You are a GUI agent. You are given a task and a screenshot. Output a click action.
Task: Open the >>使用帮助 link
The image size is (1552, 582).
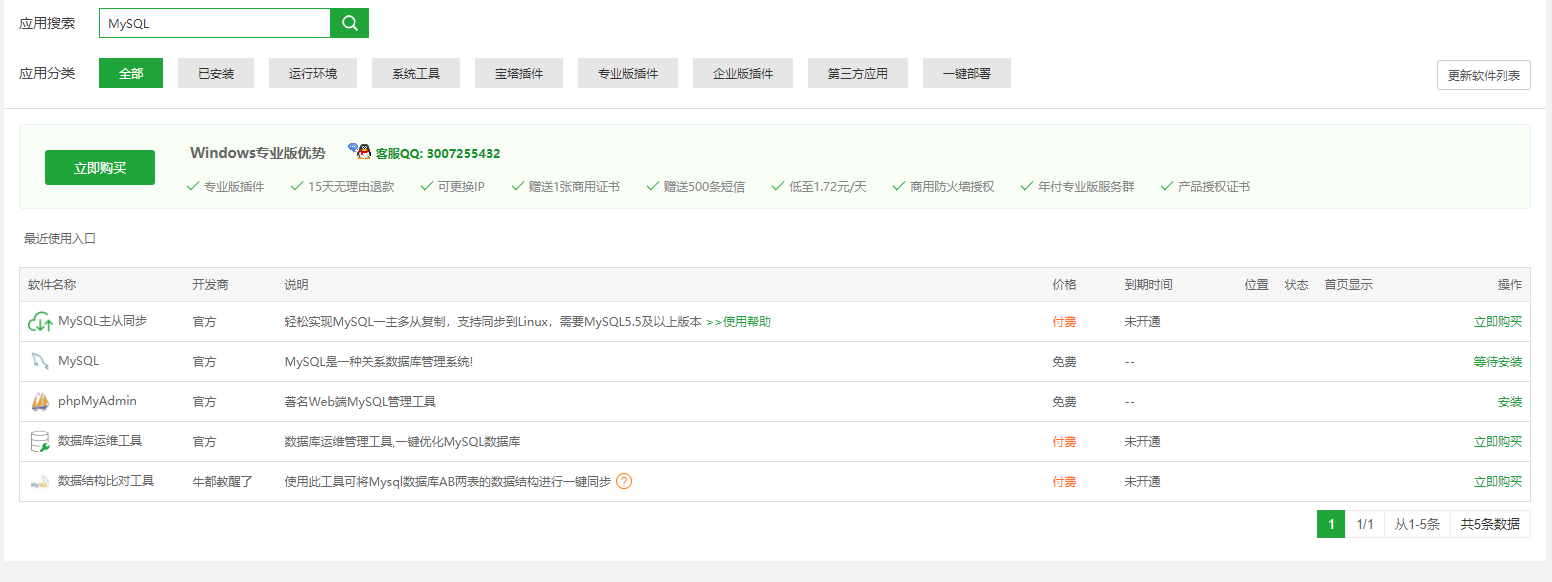pos(738,322)
